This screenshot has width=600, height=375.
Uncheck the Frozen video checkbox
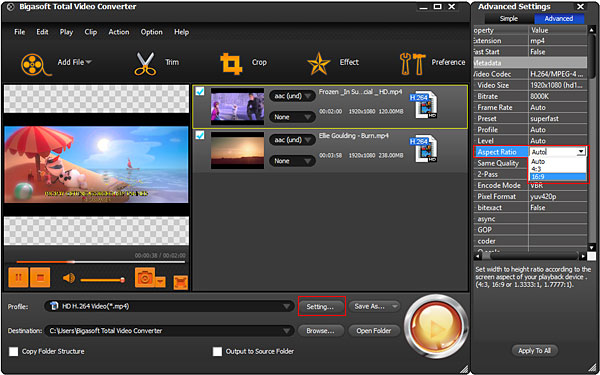(200, 91)
